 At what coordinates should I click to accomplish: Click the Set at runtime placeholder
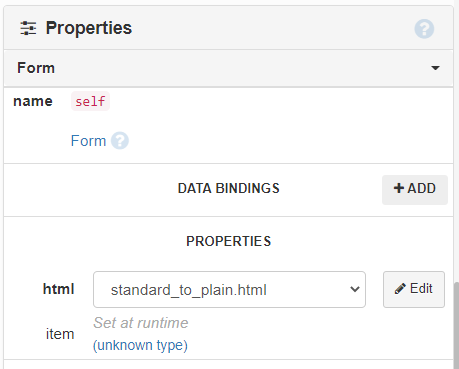(141, 323)
